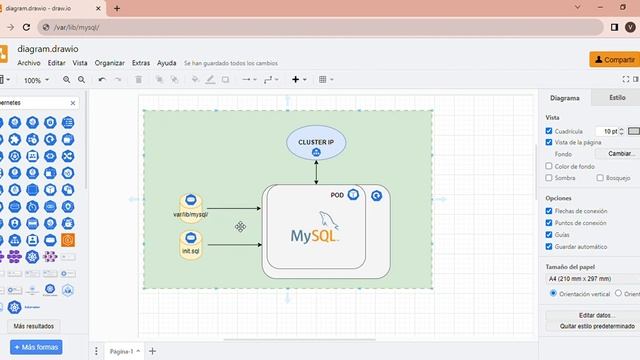Image resolution: width=640 pixels, height=360 pixels.
Task: Toggle the shadow toolbar icon
Action: pyautogui.click(x=225, y=80)
